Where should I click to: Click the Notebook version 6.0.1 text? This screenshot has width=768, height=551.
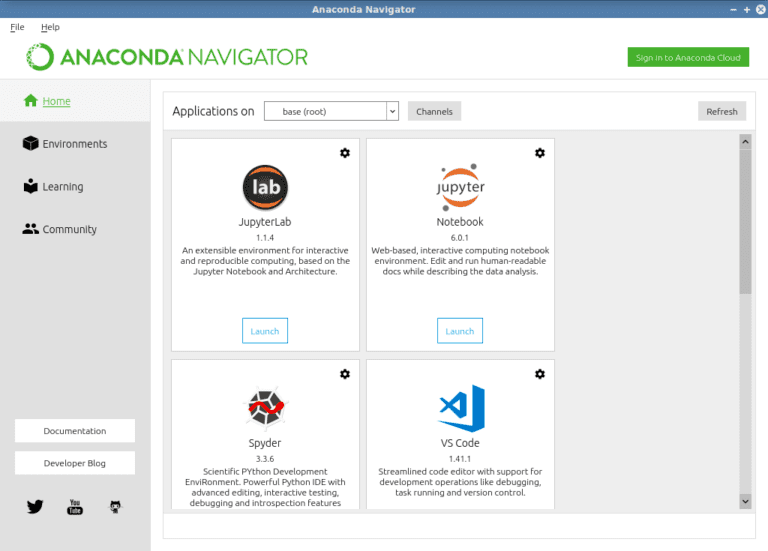tap(460, 238)
